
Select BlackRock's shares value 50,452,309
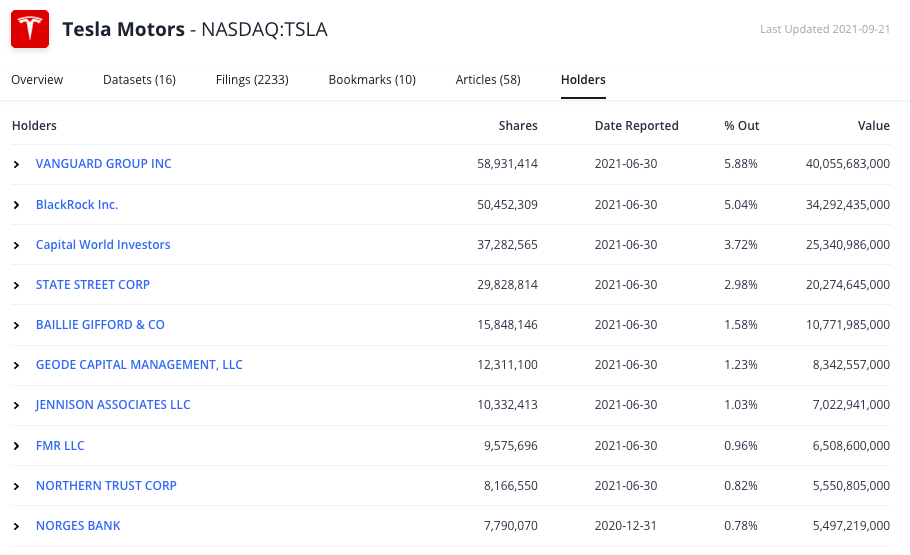[507, 204]
